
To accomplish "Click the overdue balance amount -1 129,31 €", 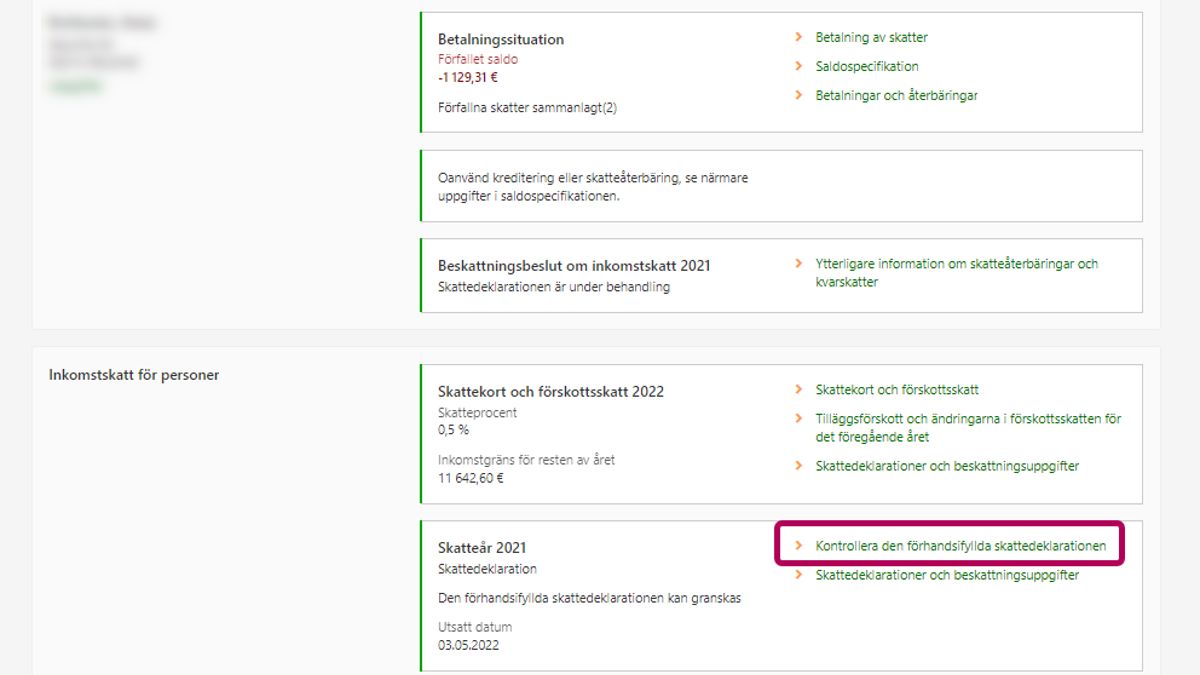I will 468,77.
